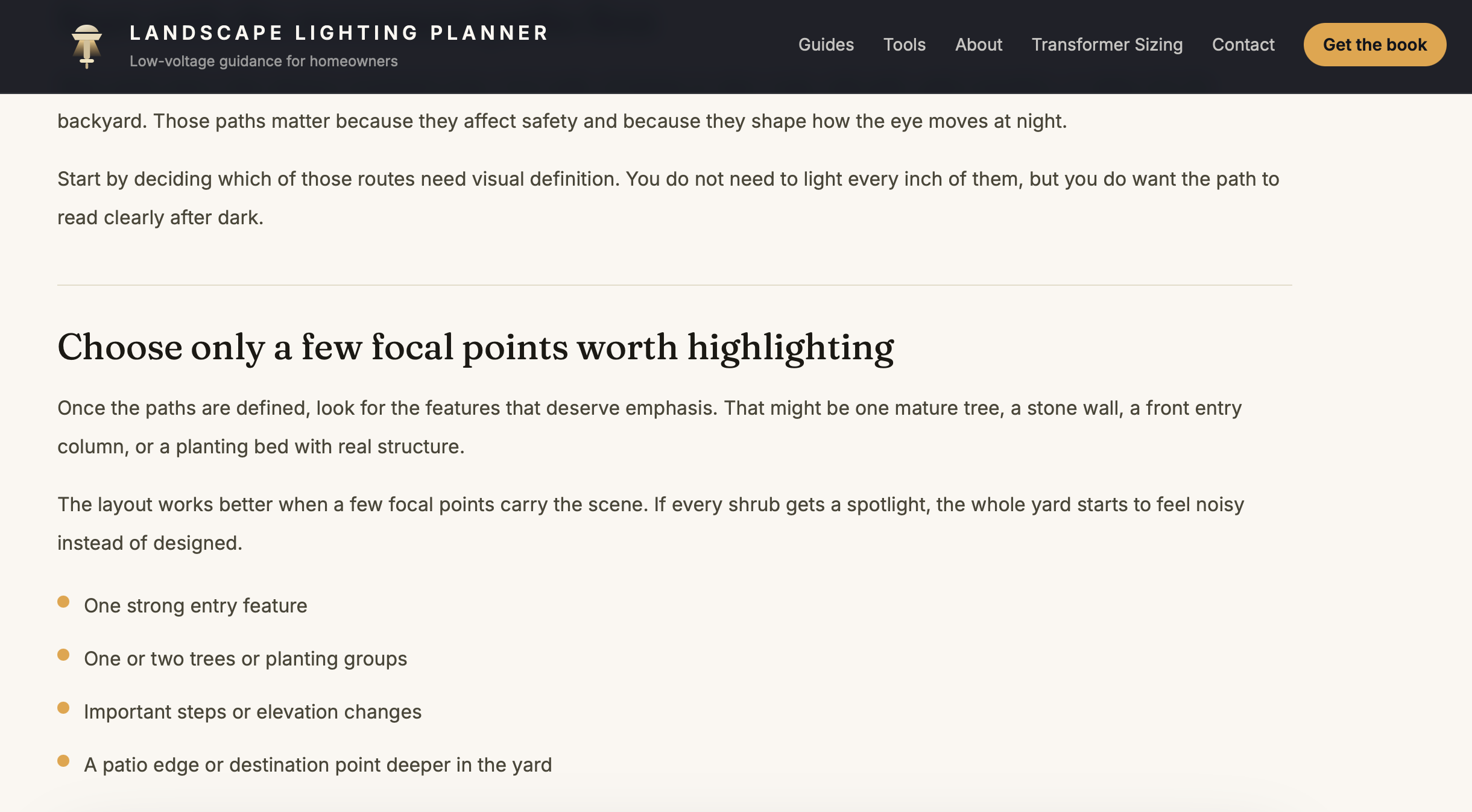Open the Tools navigation link
1472x812 pixels.
click(x=904, y=45)
